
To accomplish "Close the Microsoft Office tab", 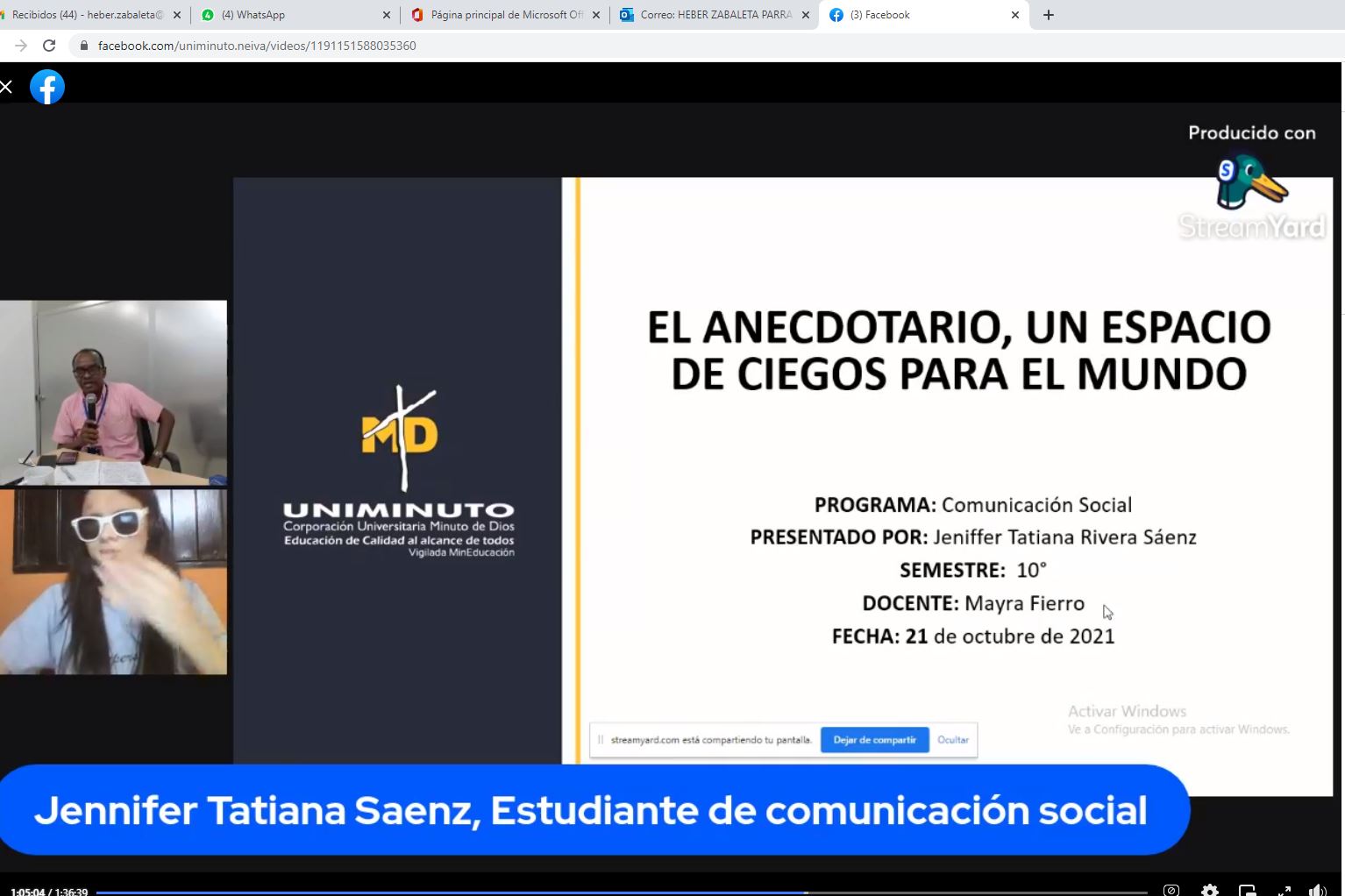I will pos(596,15).
